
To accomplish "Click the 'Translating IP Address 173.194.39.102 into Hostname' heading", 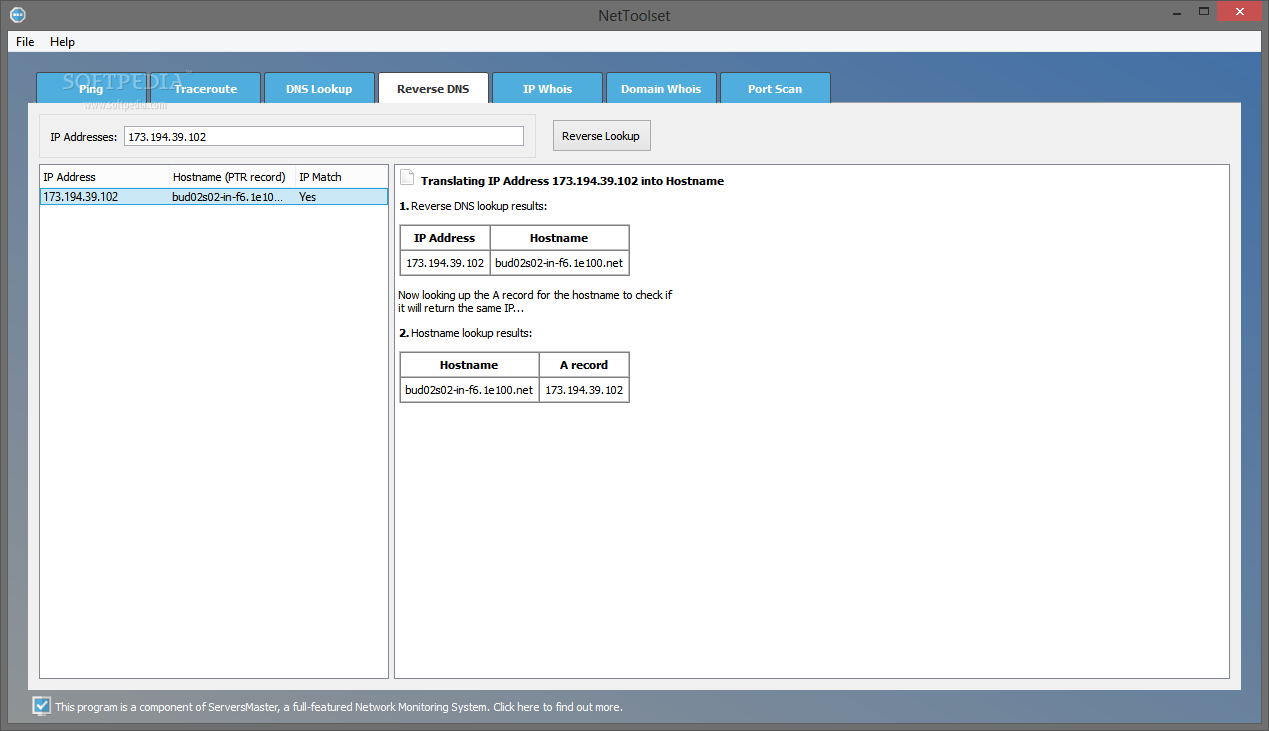I will pyautogui.click(x=572, y=181).
